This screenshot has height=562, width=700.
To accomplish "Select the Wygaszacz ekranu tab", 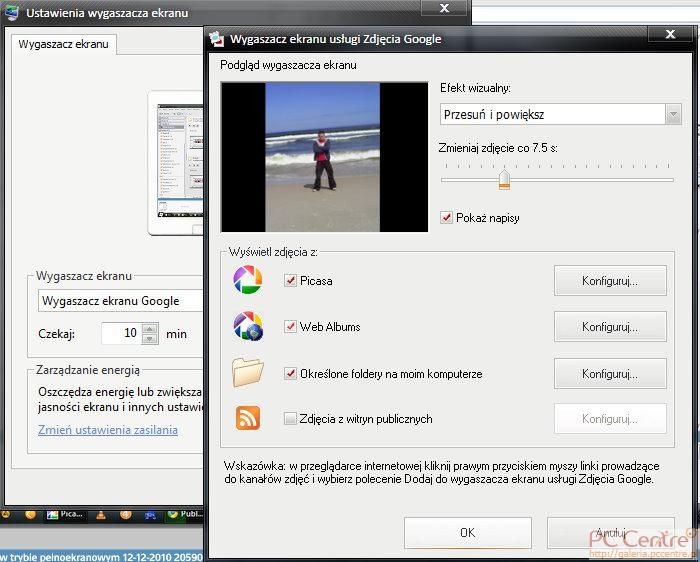I will click(65, 44).
